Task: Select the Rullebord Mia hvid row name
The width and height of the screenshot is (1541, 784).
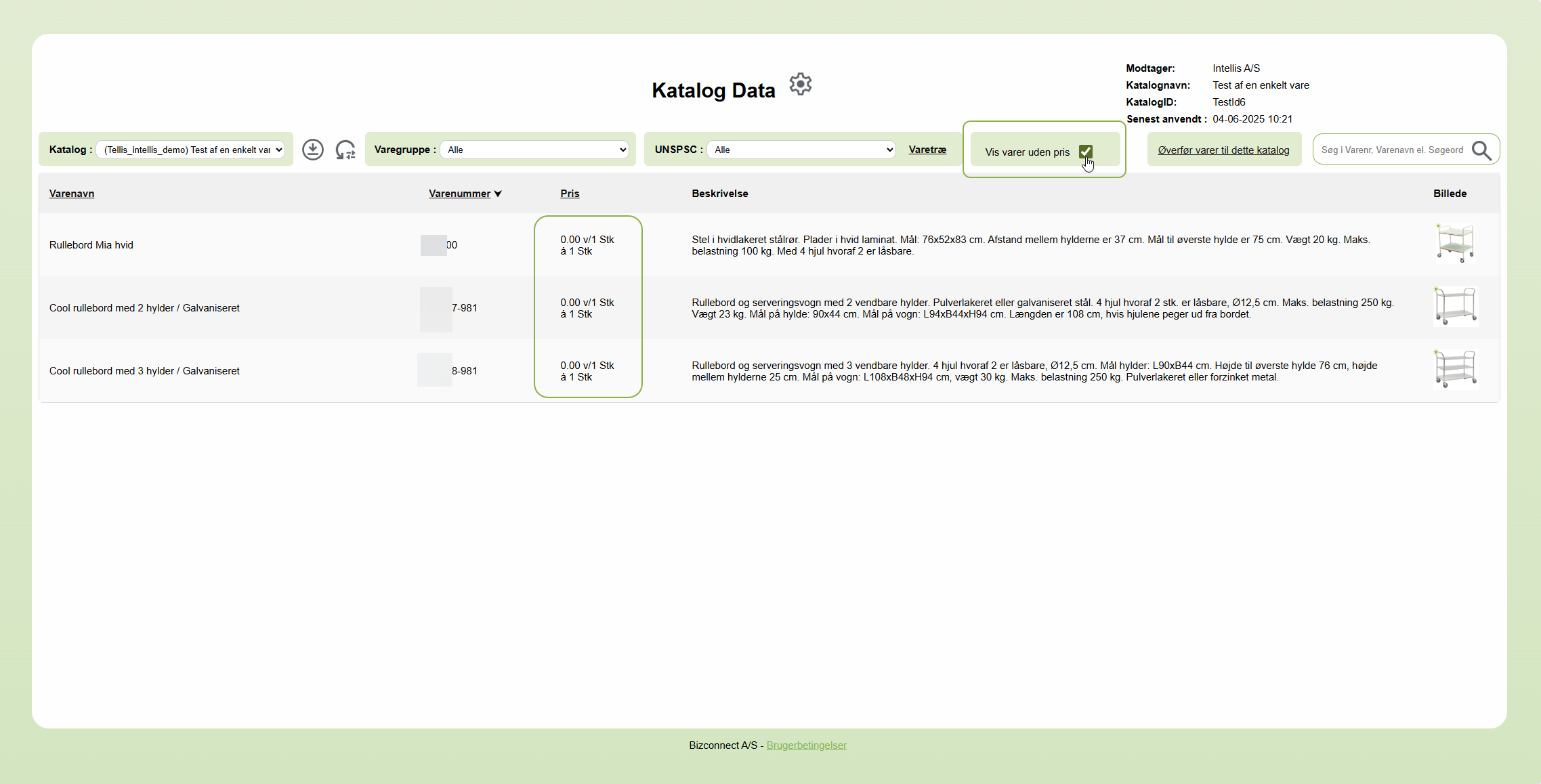Action: (91, 245)
